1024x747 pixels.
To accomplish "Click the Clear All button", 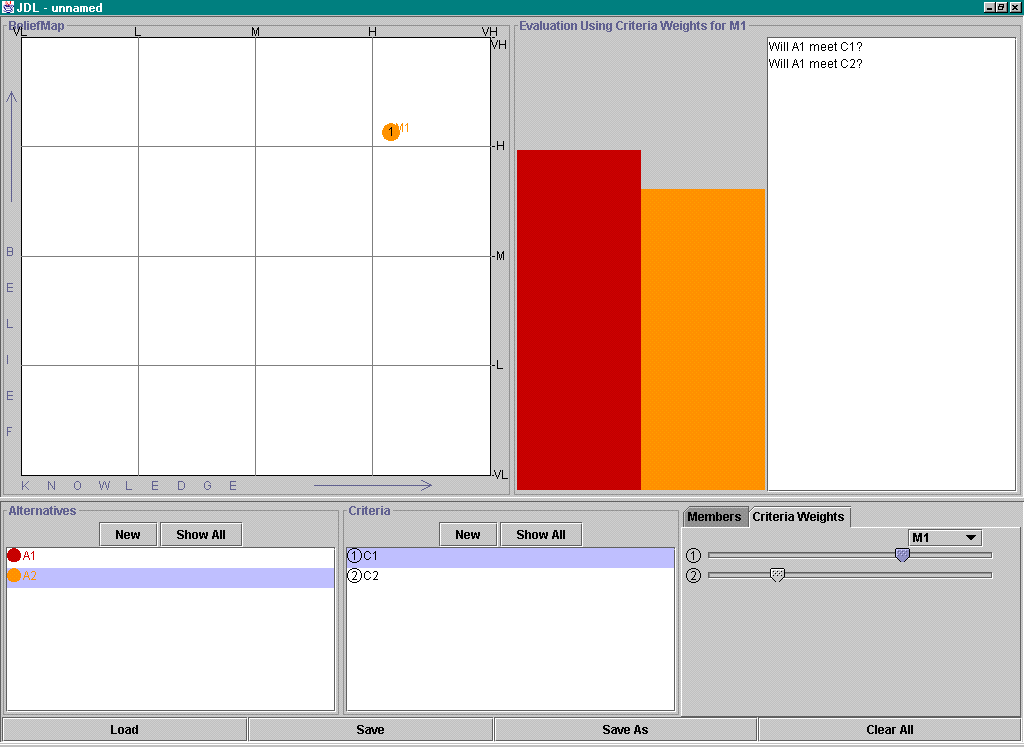I will click(889, 729).
